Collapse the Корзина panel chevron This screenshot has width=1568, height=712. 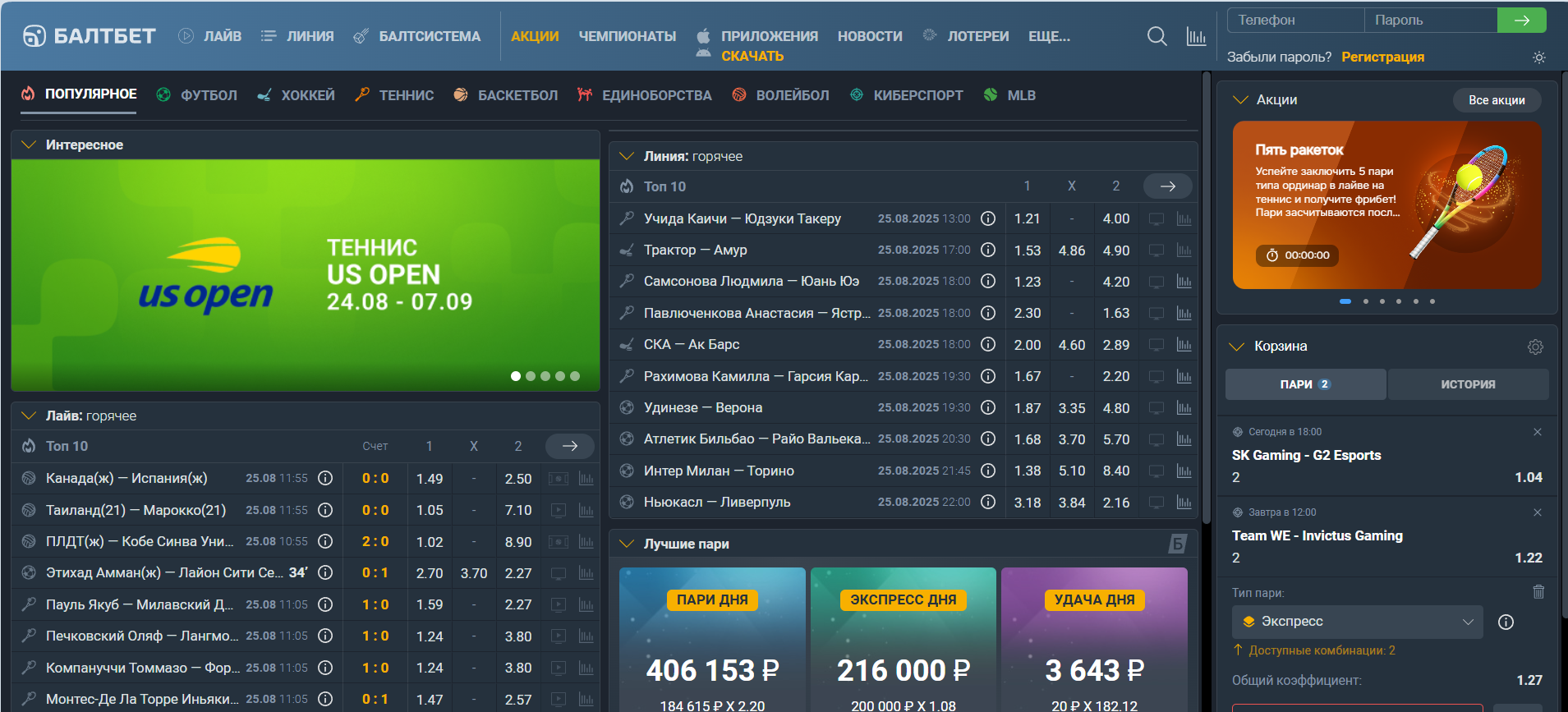[x=1236, y=346]
